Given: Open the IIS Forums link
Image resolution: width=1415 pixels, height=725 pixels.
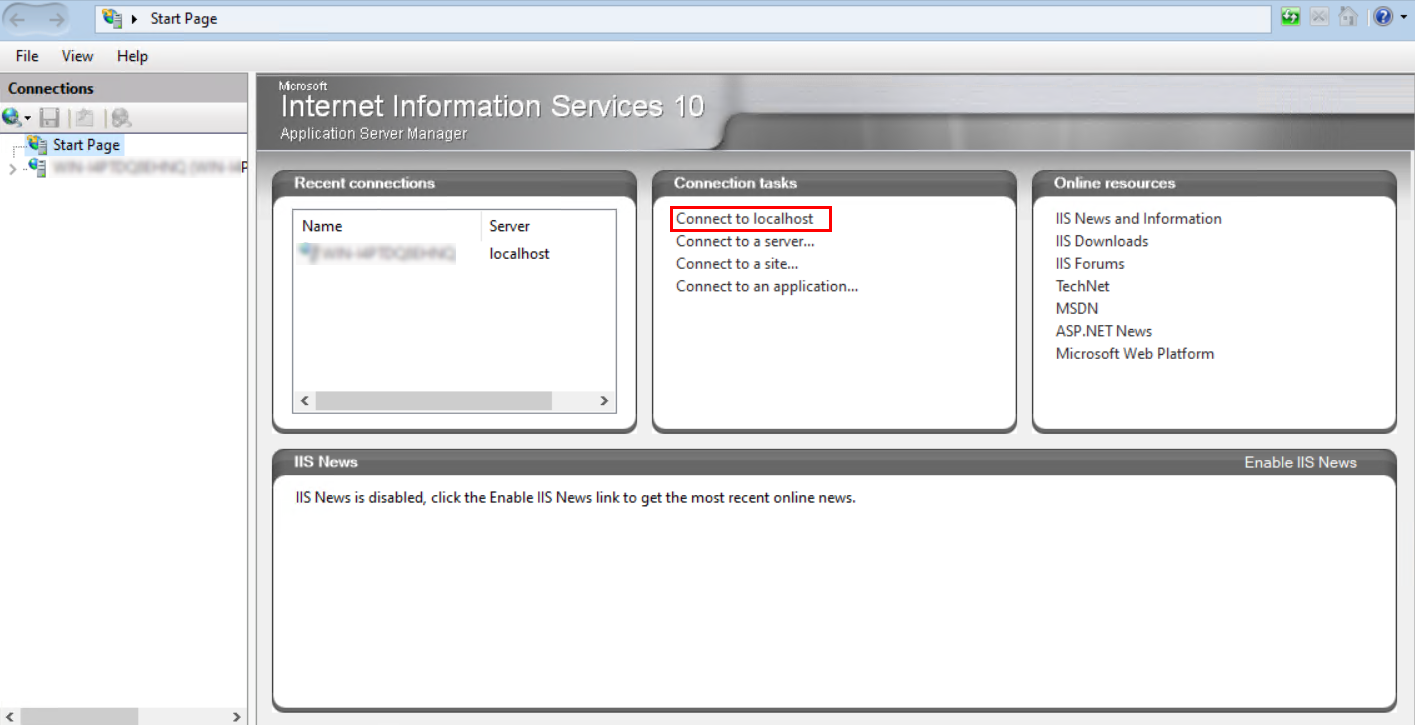Looking at the screenshot, I should click(1090, 264).
